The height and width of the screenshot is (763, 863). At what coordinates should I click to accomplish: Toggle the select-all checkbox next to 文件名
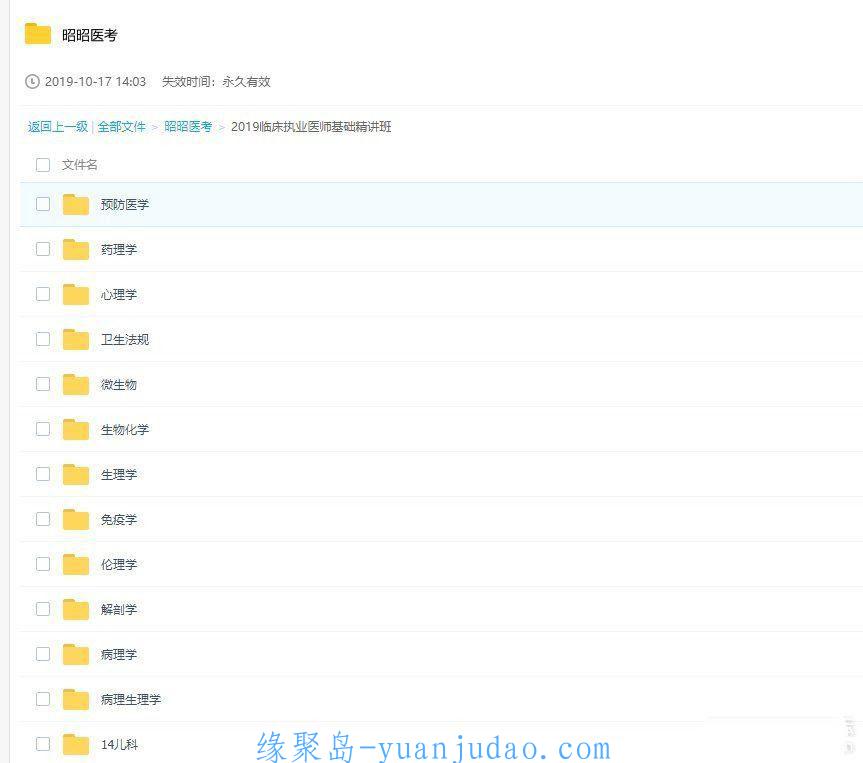[42, 165]
